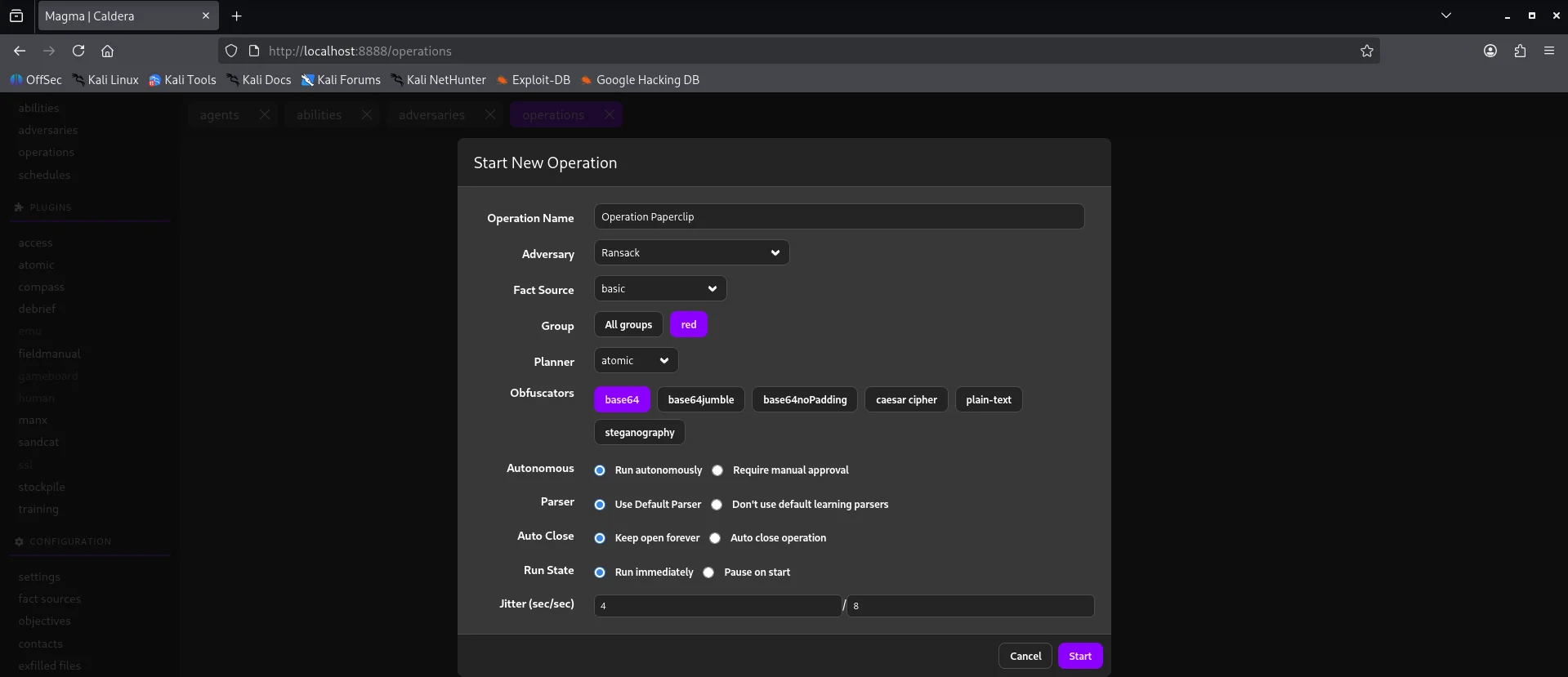Click the browser reload icon

click(x=78, y=51)
